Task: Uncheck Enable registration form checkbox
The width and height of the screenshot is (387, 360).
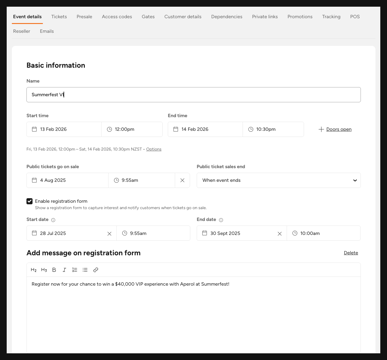Action: 29,201
